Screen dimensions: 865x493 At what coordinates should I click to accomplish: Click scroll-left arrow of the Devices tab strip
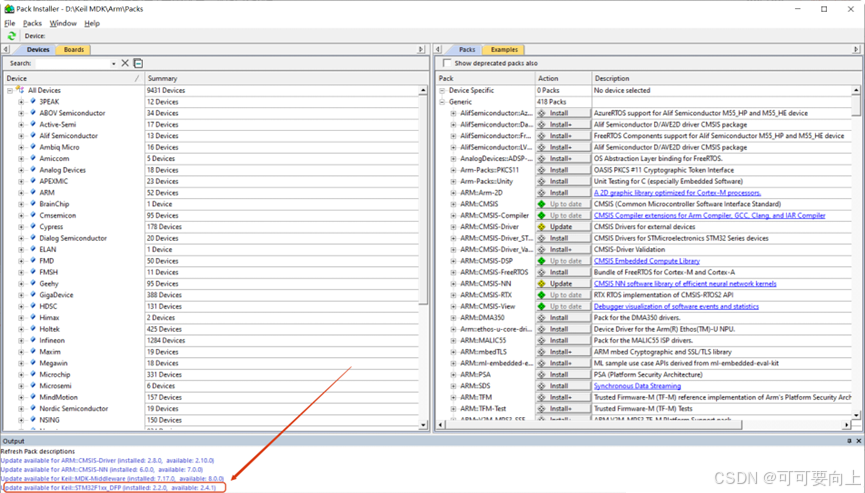click(x=6, y=49)
